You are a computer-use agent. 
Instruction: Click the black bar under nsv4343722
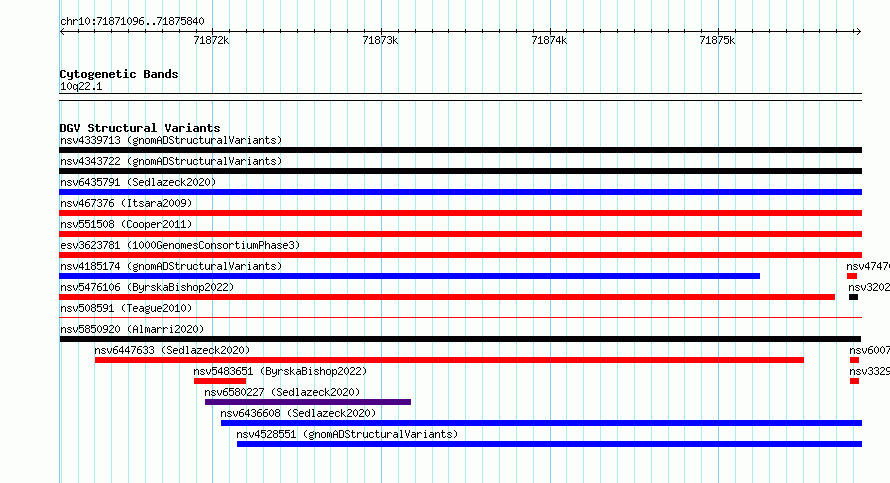[460, 171]
